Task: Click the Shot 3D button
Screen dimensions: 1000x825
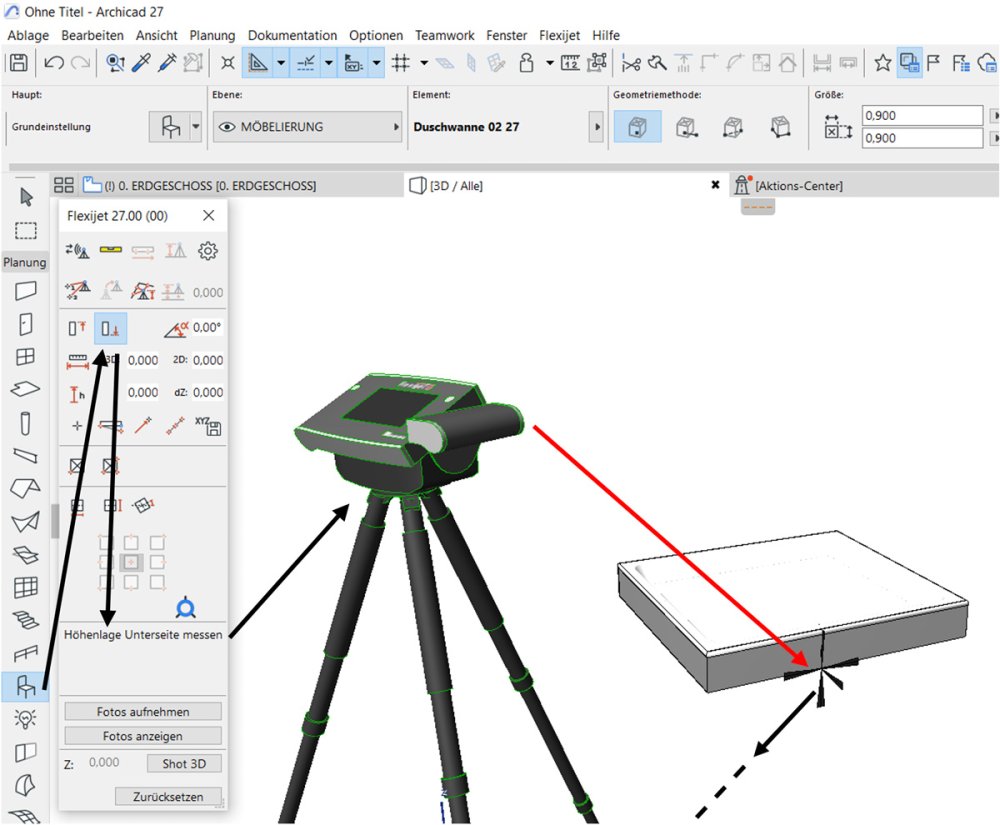Action: point(184,764)
